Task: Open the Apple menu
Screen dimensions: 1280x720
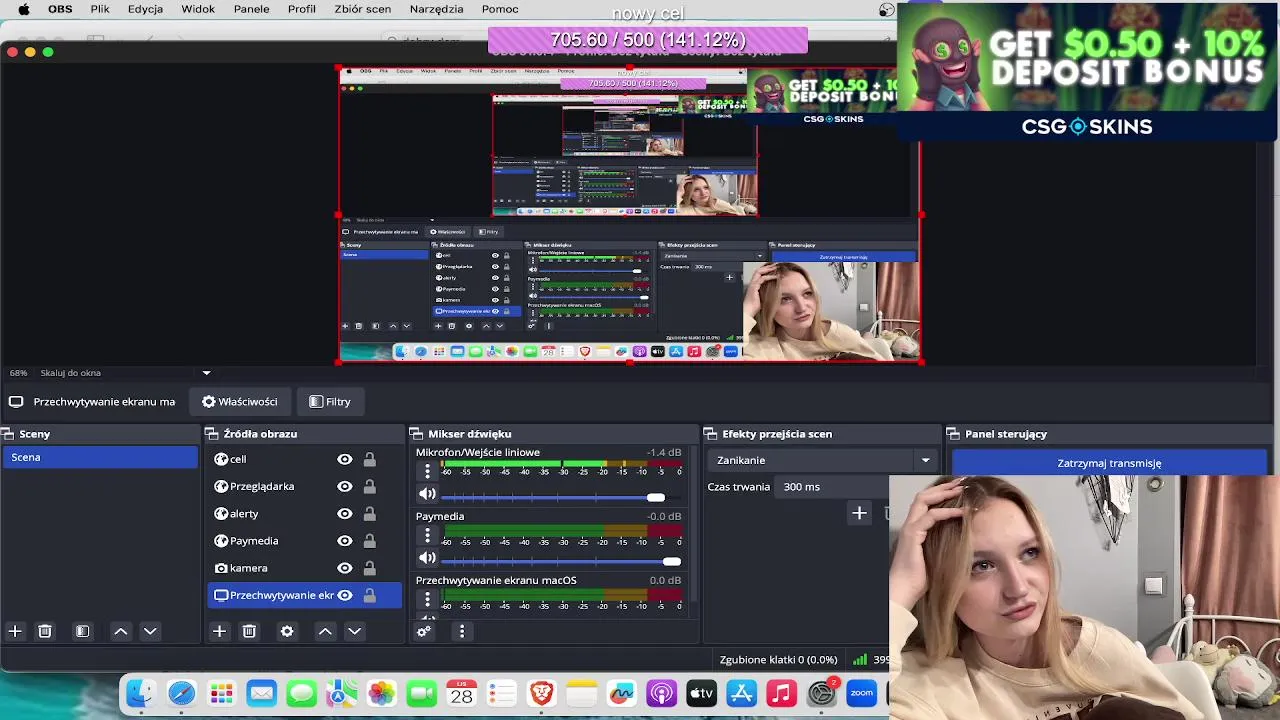Action: (x=23, y=9)
